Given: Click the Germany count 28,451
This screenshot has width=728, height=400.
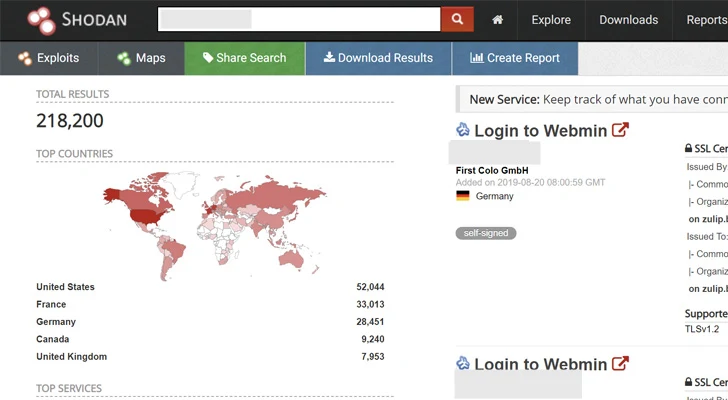Looking at the screenshot, I should click(x=370, y=322).
